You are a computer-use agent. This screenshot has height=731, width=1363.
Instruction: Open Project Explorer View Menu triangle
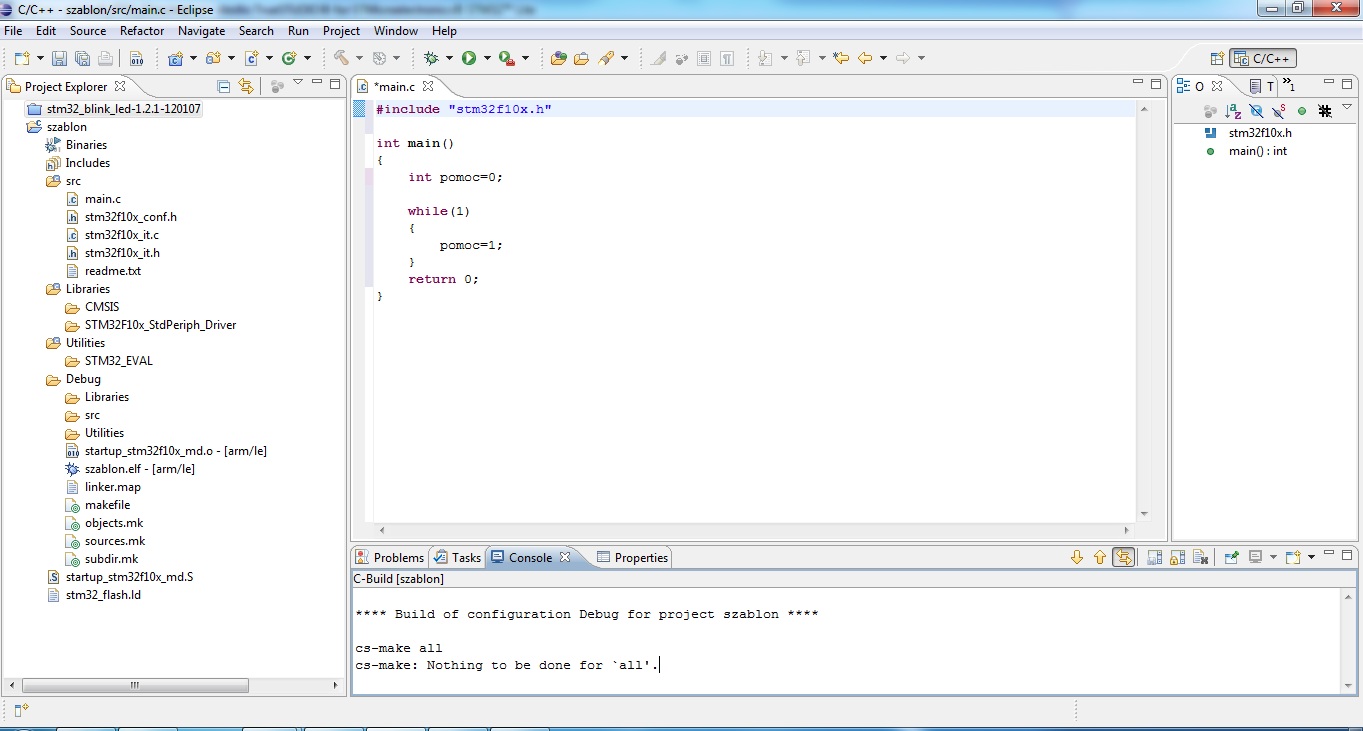pos(297,83)
